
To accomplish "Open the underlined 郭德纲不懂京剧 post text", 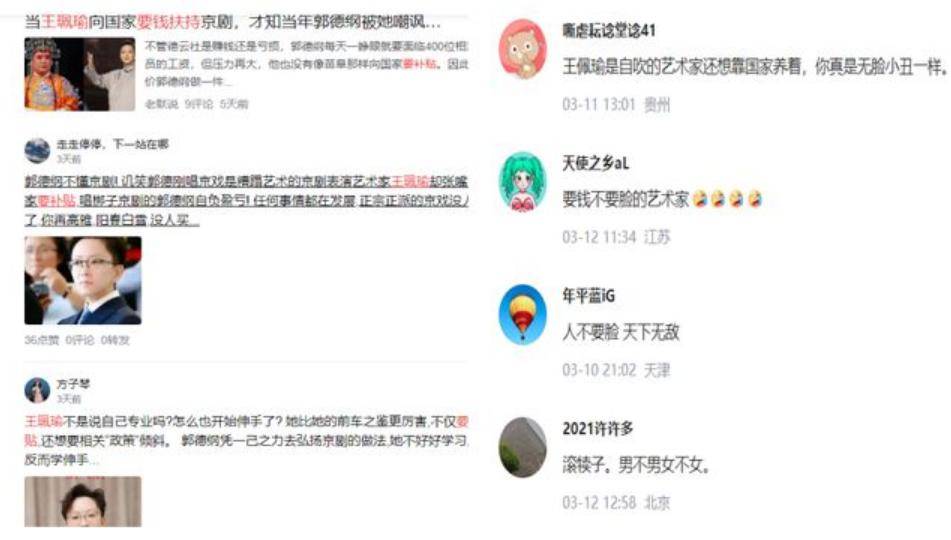I will click(246, 200).
